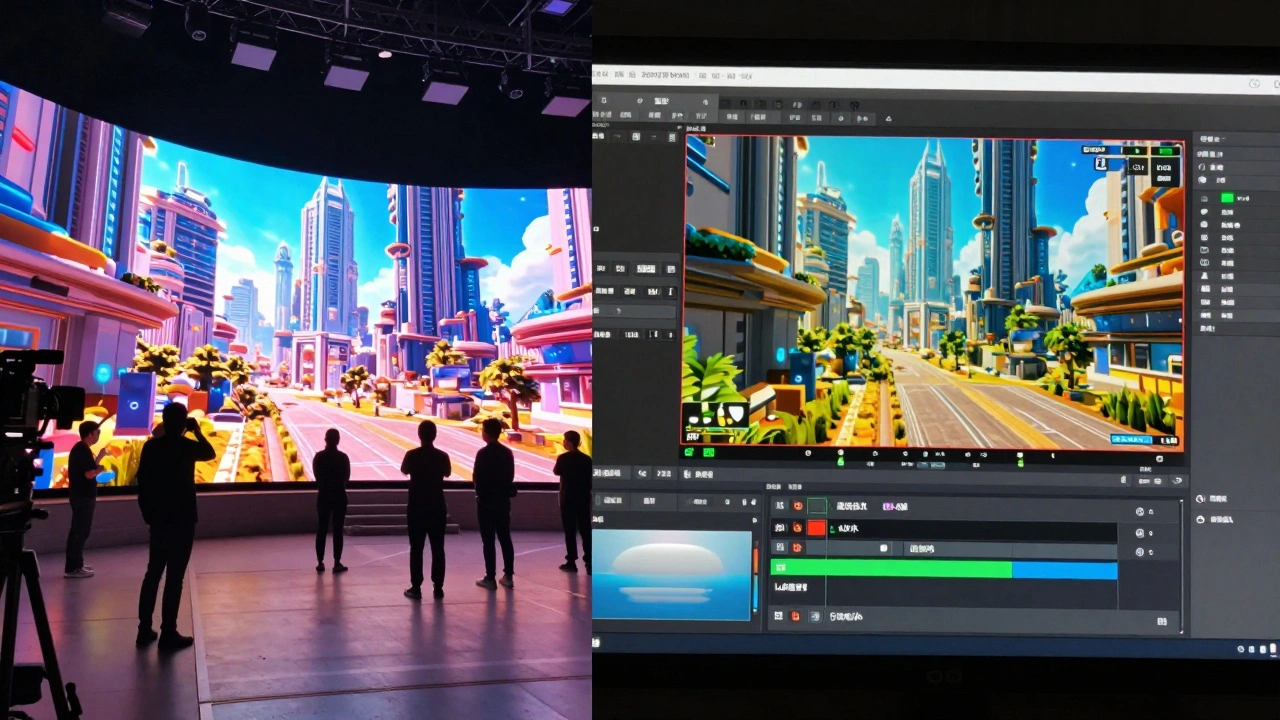Click the green indicator in viewport top-right overlay
Screen dimensions: 1280x720
coord(1165,151)
